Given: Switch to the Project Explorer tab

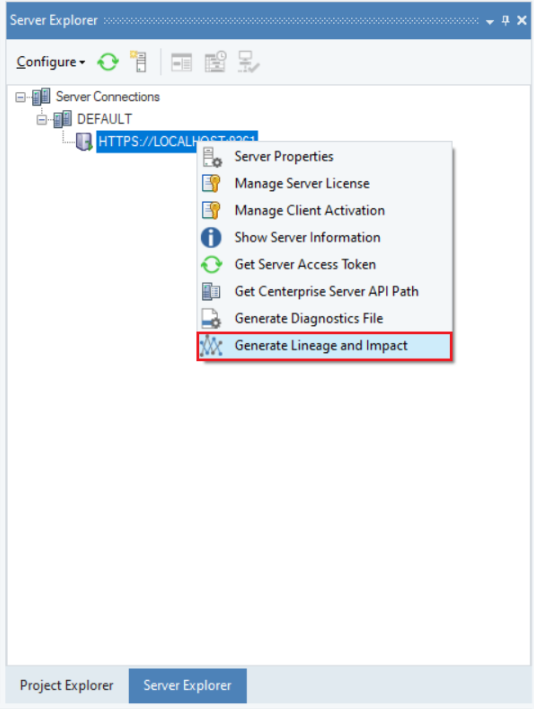Looking at the screenshot, I should click(66, 685).
